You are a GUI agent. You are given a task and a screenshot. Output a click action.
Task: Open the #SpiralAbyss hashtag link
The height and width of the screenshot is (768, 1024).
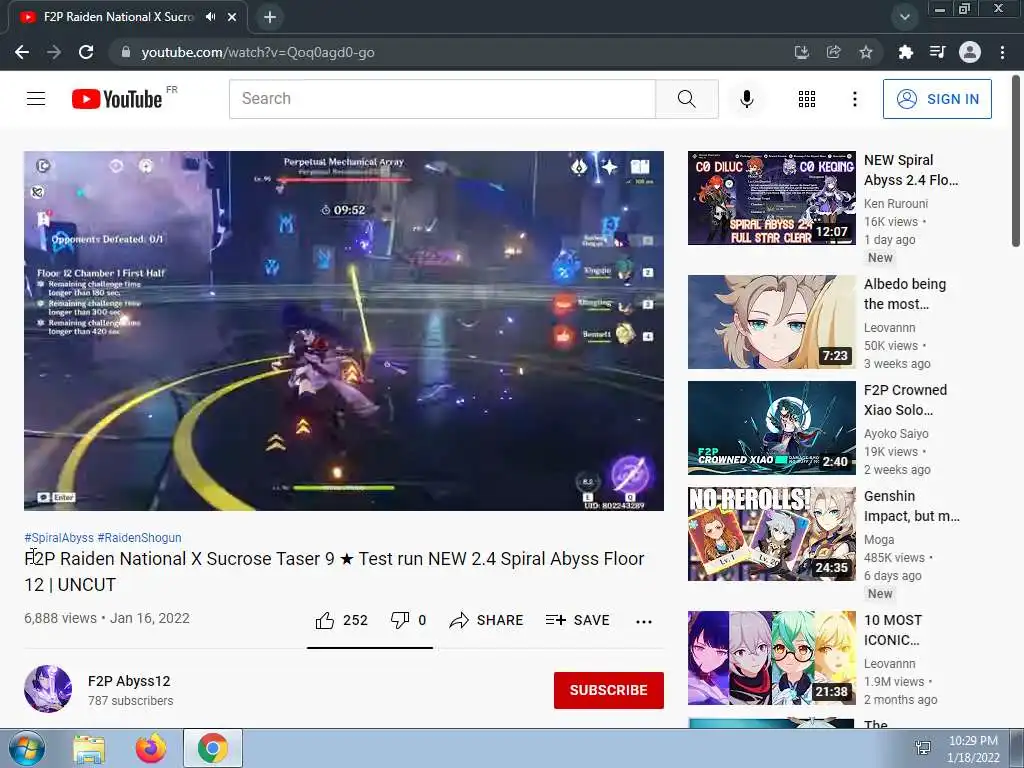click(x=59, y=537)
